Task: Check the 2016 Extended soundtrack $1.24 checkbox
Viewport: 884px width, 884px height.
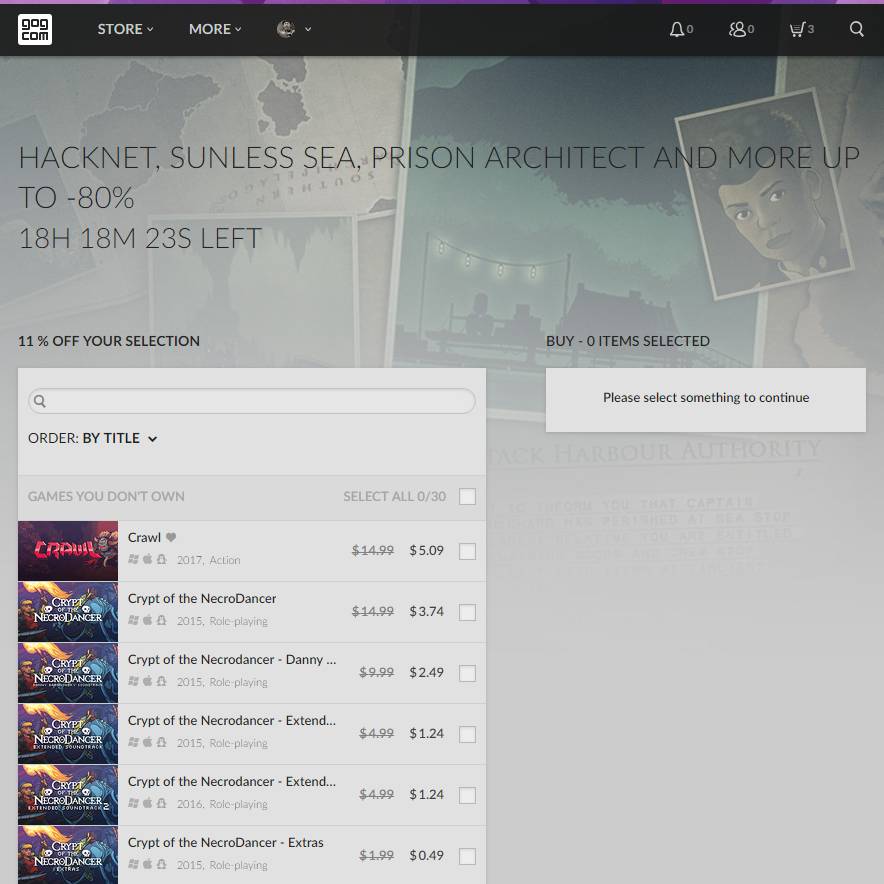Action: tap(467, 795)
